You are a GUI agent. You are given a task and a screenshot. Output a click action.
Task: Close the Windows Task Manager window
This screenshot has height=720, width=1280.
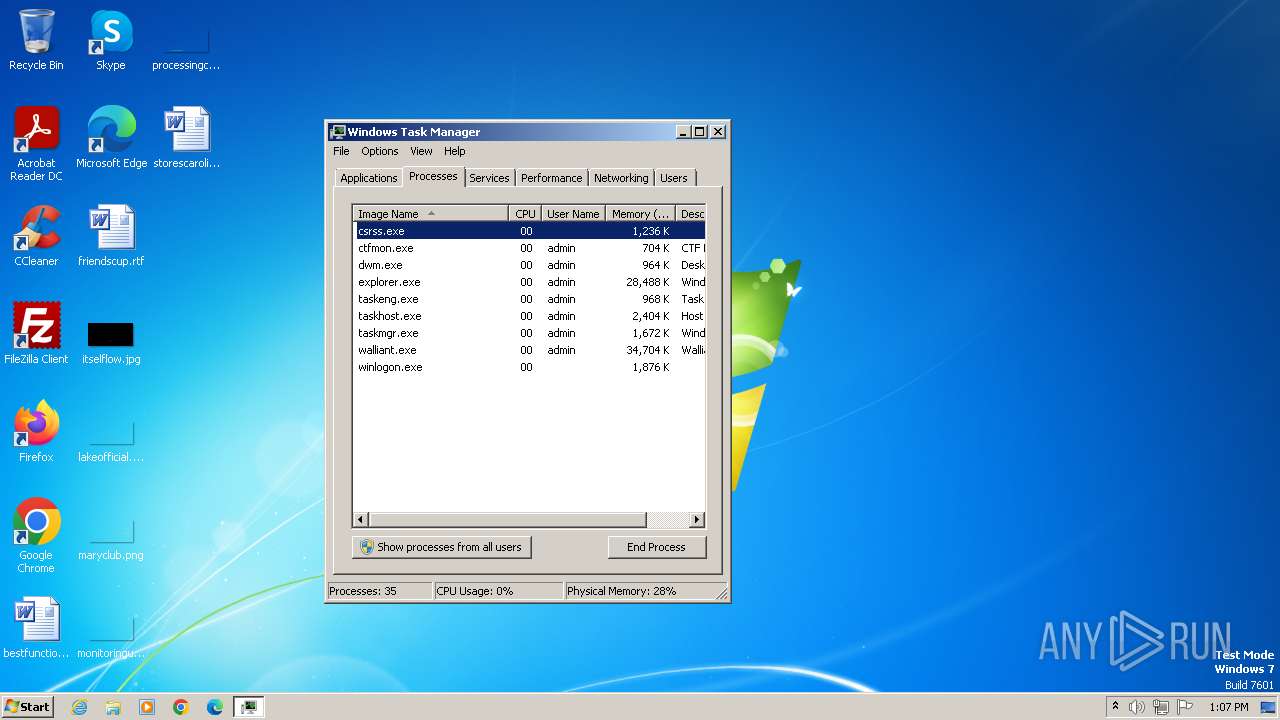point(717,132)
